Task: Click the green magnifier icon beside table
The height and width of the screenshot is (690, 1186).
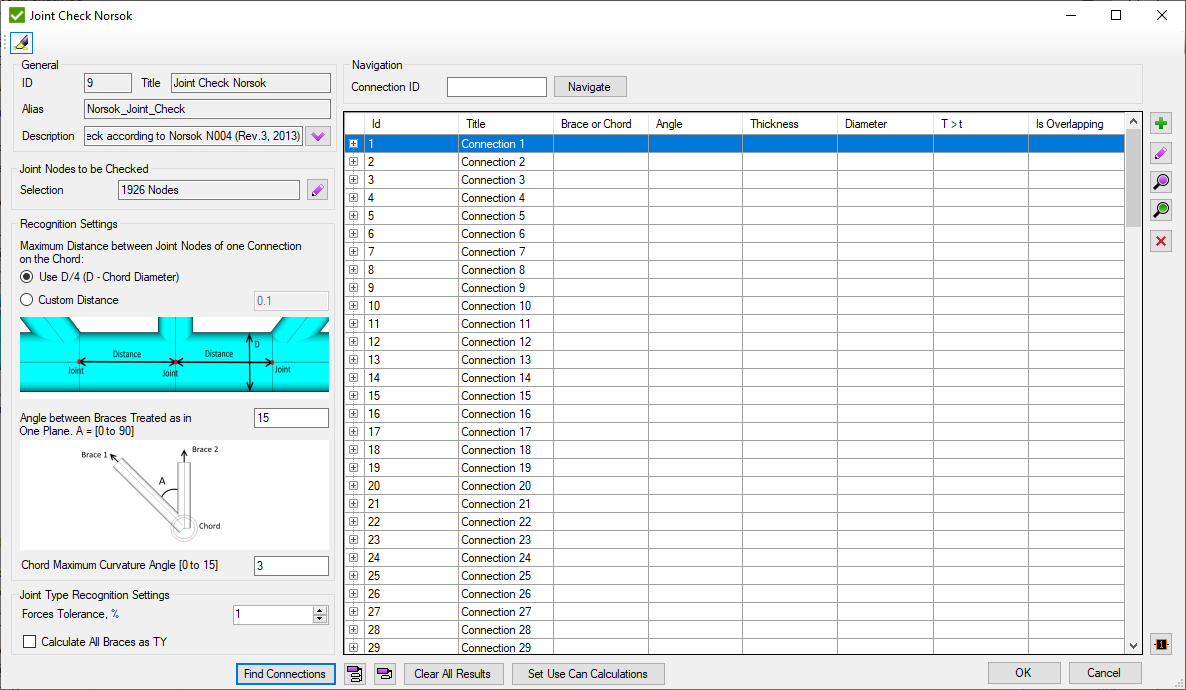Action: (1160, 210)
